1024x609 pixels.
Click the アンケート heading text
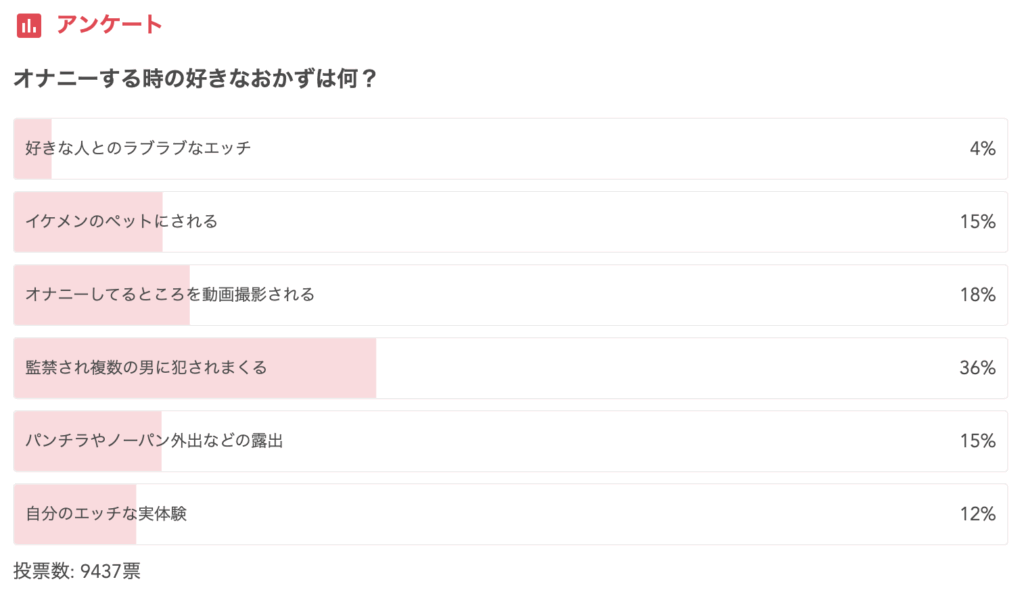click(109, 25)
